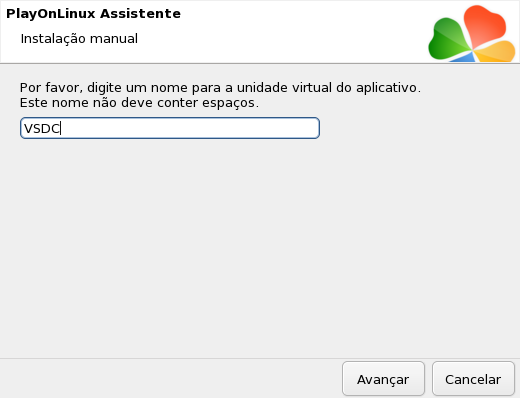Click the Instalação manual subtitle
The height and width of the screenshot is (398, 520).
79,39
